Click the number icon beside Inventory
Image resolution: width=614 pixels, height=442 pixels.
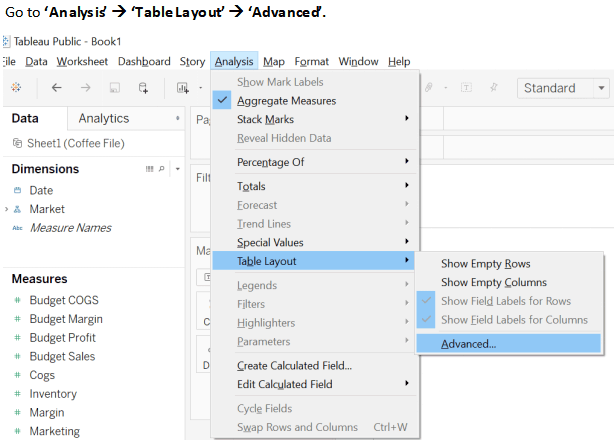(x=17, y=394)
